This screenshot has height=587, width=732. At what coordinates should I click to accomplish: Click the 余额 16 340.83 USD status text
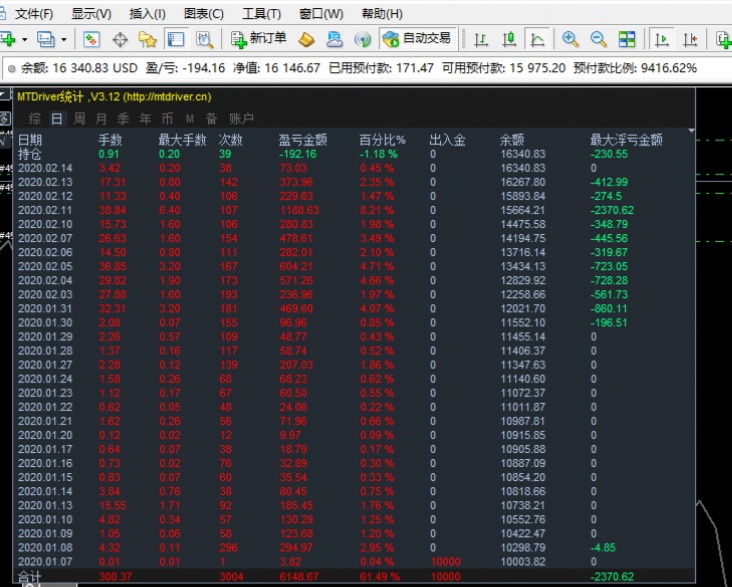(79, 68)
